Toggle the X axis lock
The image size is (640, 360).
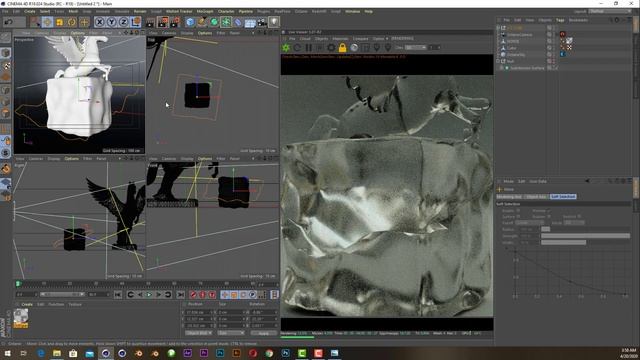99,22
